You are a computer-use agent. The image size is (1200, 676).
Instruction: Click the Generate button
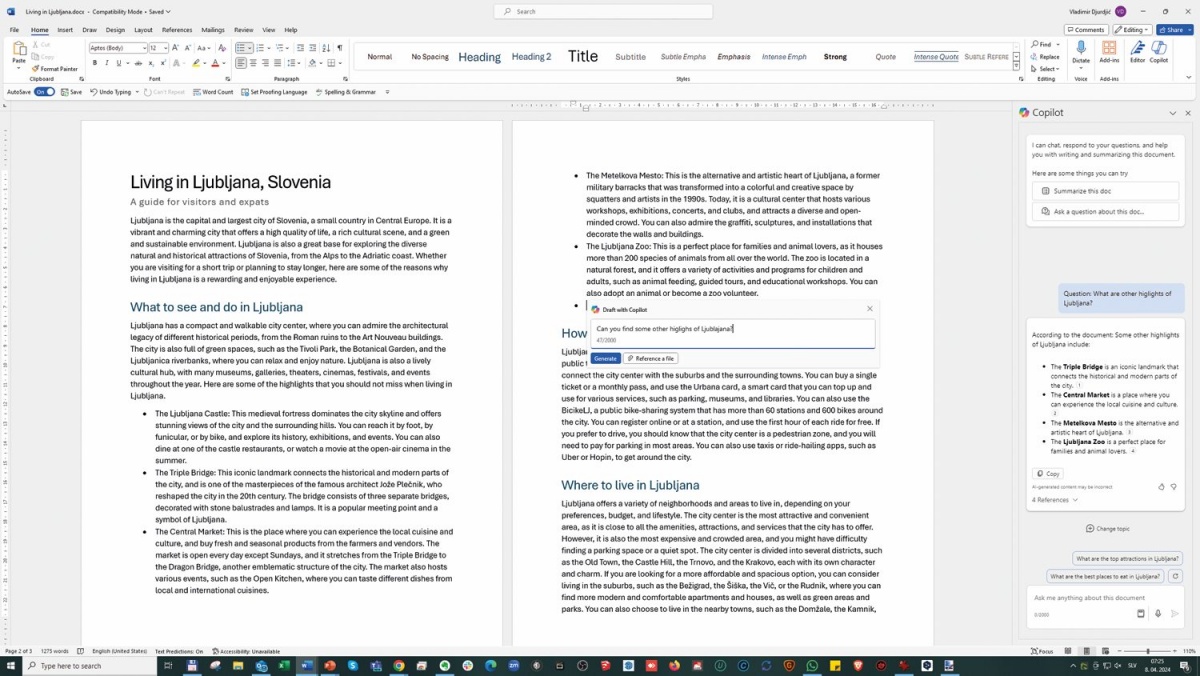[x=605, y=358]
